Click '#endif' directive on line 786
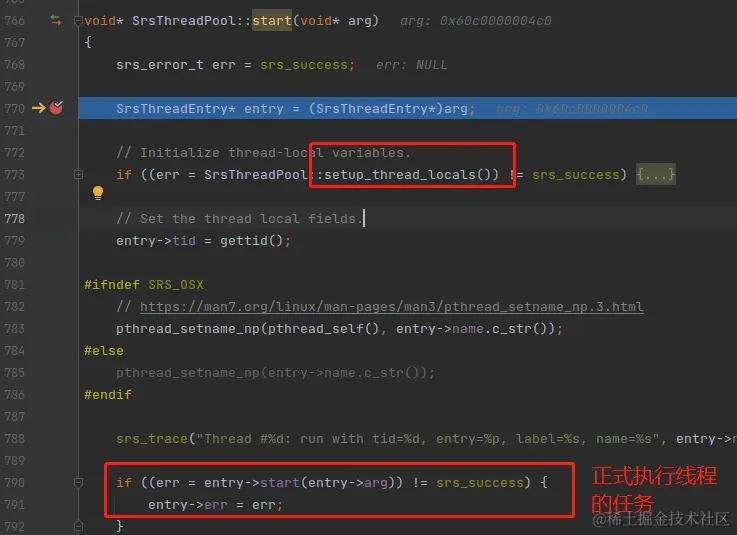The height and width of the screenshot is (535, 737). (108, 394)
